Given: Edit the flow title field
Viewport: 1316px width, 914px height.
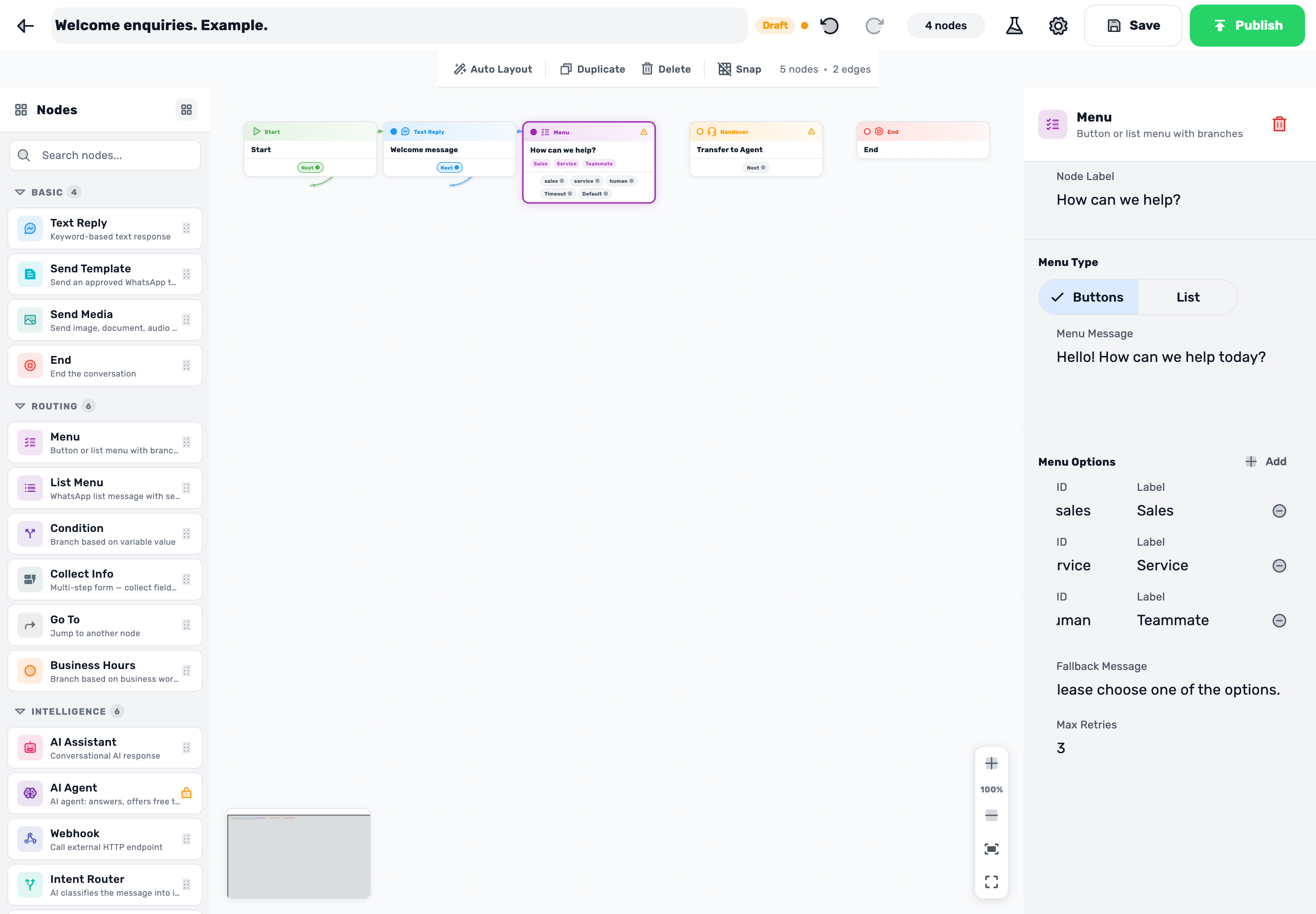Looking at the screenshot, I should tap(399, 25).
